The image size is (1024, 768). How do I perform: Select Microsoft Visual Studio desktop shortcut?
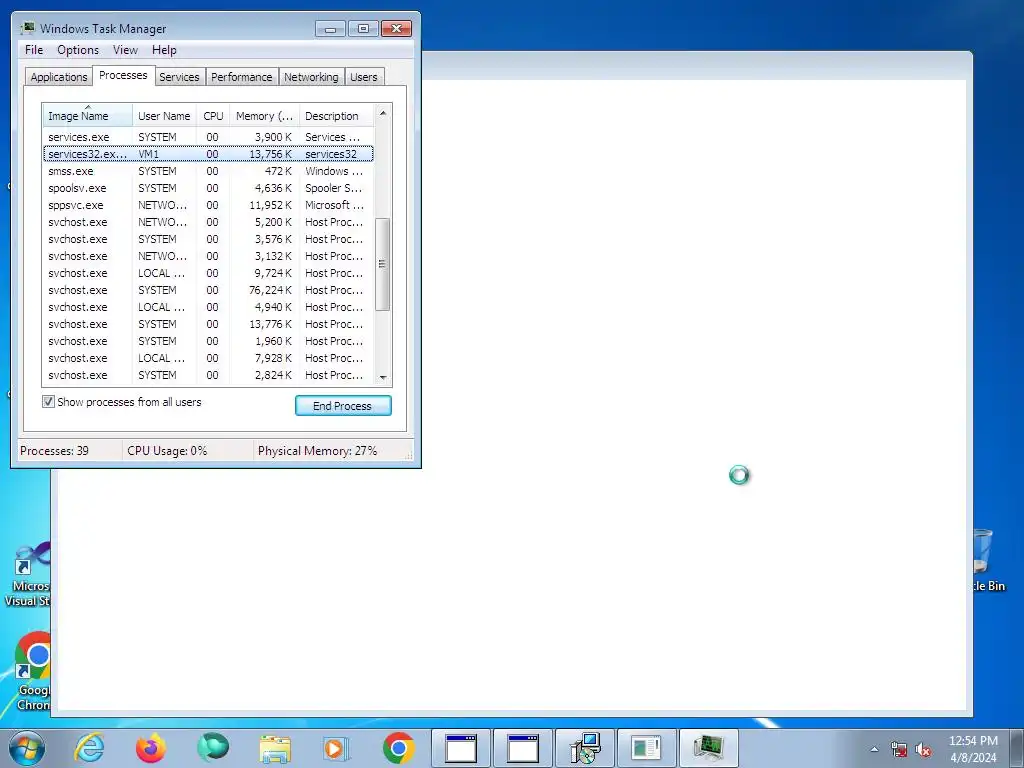click(29, 575)
